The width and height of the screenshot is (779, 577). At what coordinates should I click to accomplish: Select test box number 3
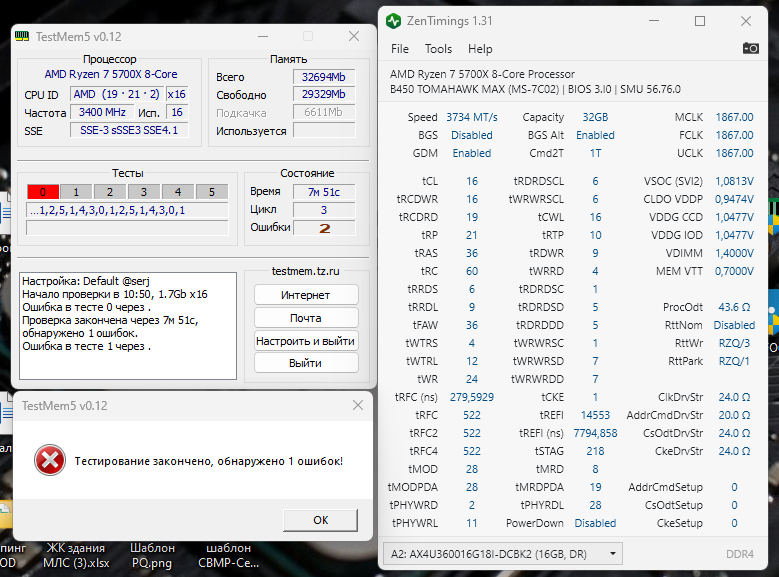click(x=144, y=192)
